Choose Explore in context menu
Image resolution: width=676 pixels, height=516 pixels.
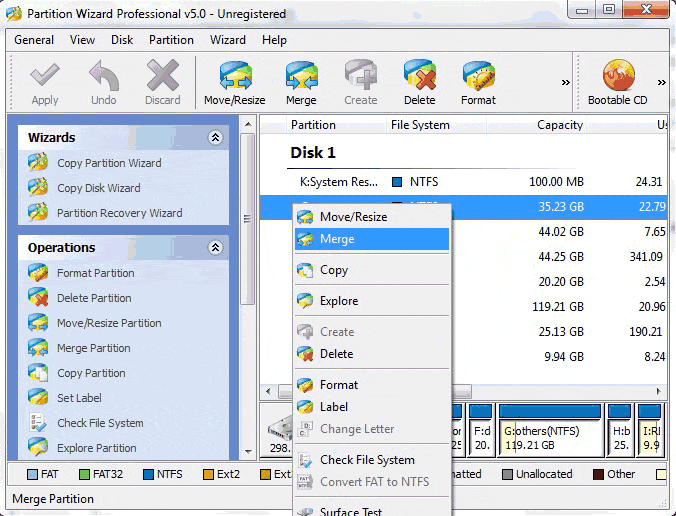pos(372,301)
